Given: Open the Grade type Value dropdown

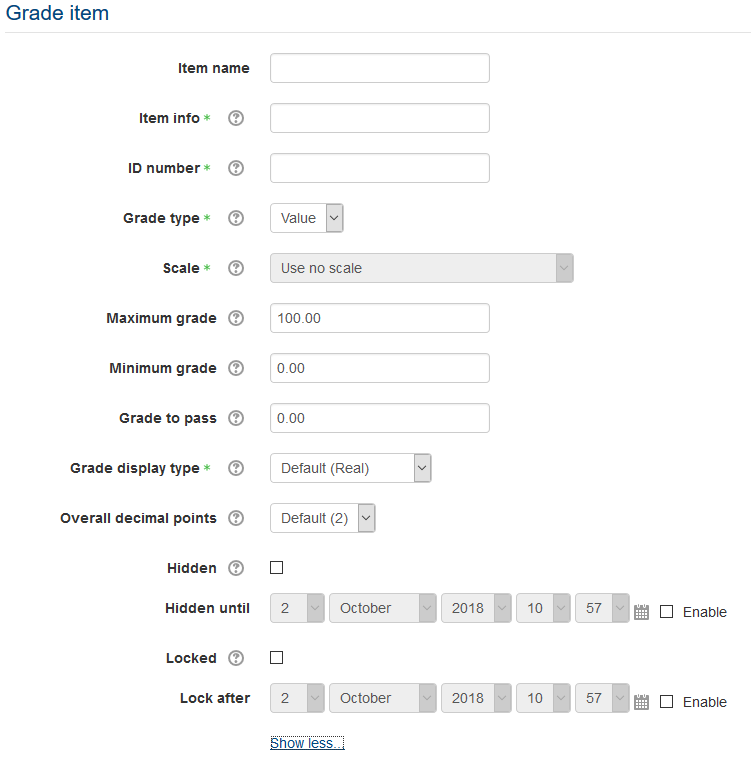Looking at the screenshot, I should coord(307,218).
